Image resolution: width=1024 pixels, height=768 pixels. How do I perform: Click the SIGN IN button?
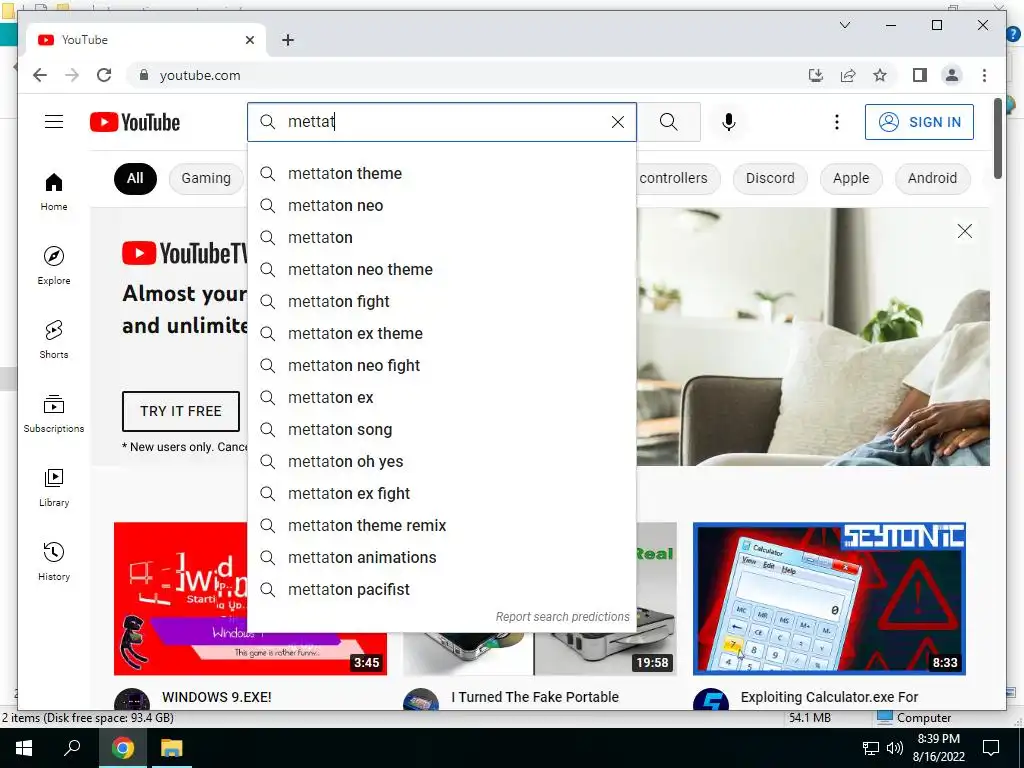click(x=919, y=122)
